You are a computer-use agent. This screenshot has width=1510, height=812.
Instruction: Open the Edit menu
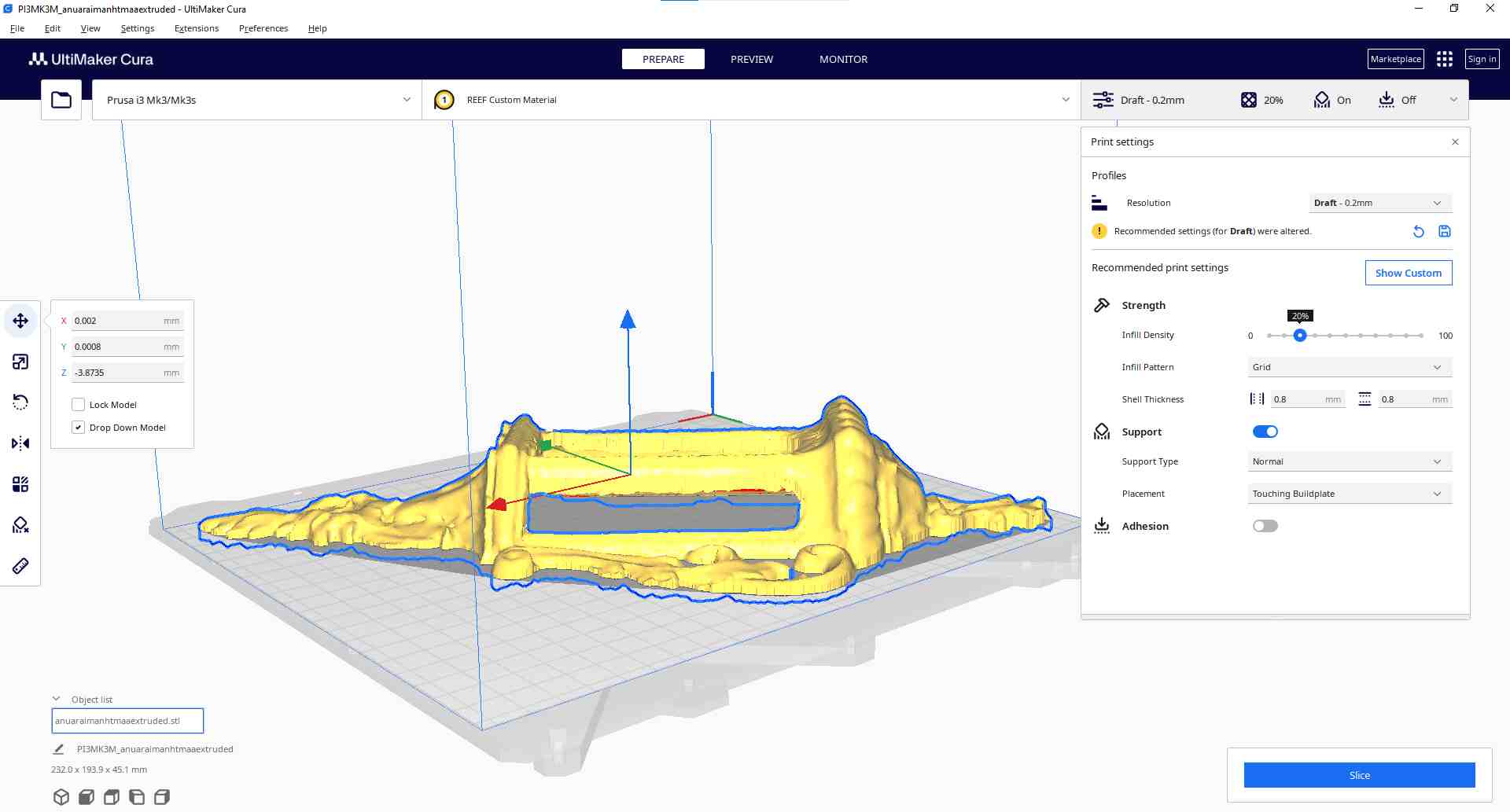coord(53,28)
